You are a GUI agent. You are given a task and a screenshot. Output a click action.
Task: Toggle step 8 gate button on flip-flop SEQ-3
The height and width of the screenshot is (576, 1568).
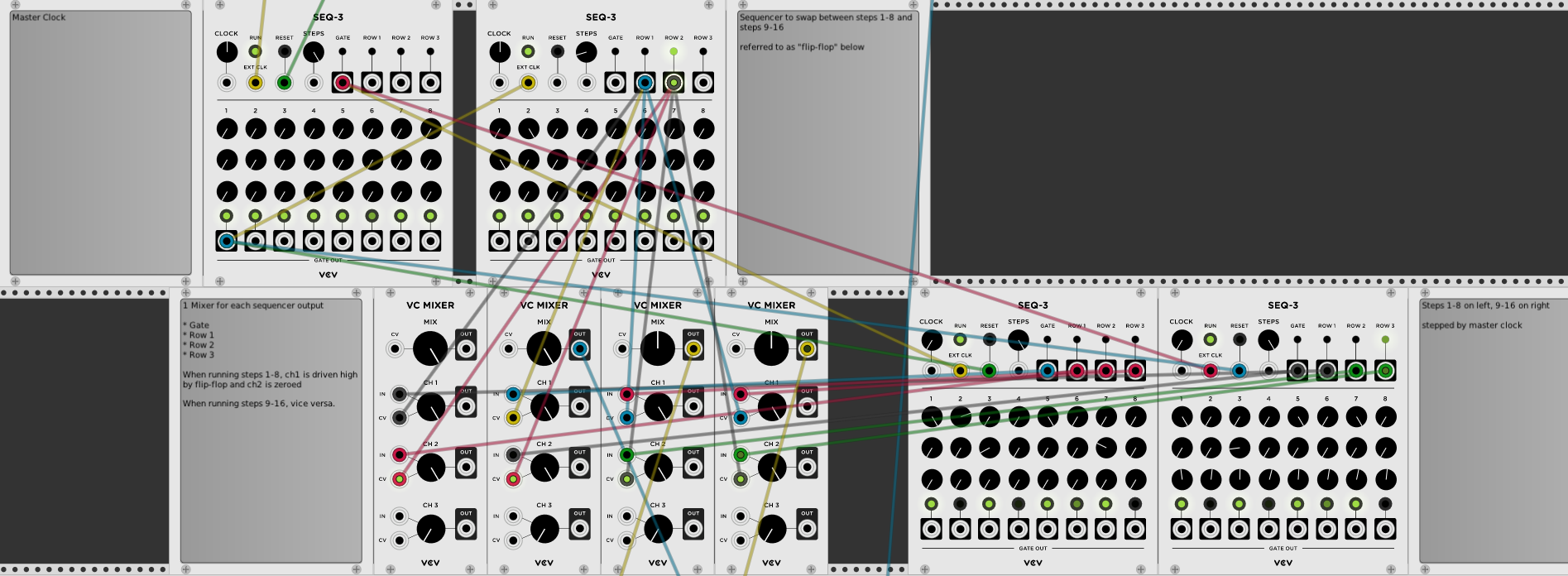tap(702, 216)
